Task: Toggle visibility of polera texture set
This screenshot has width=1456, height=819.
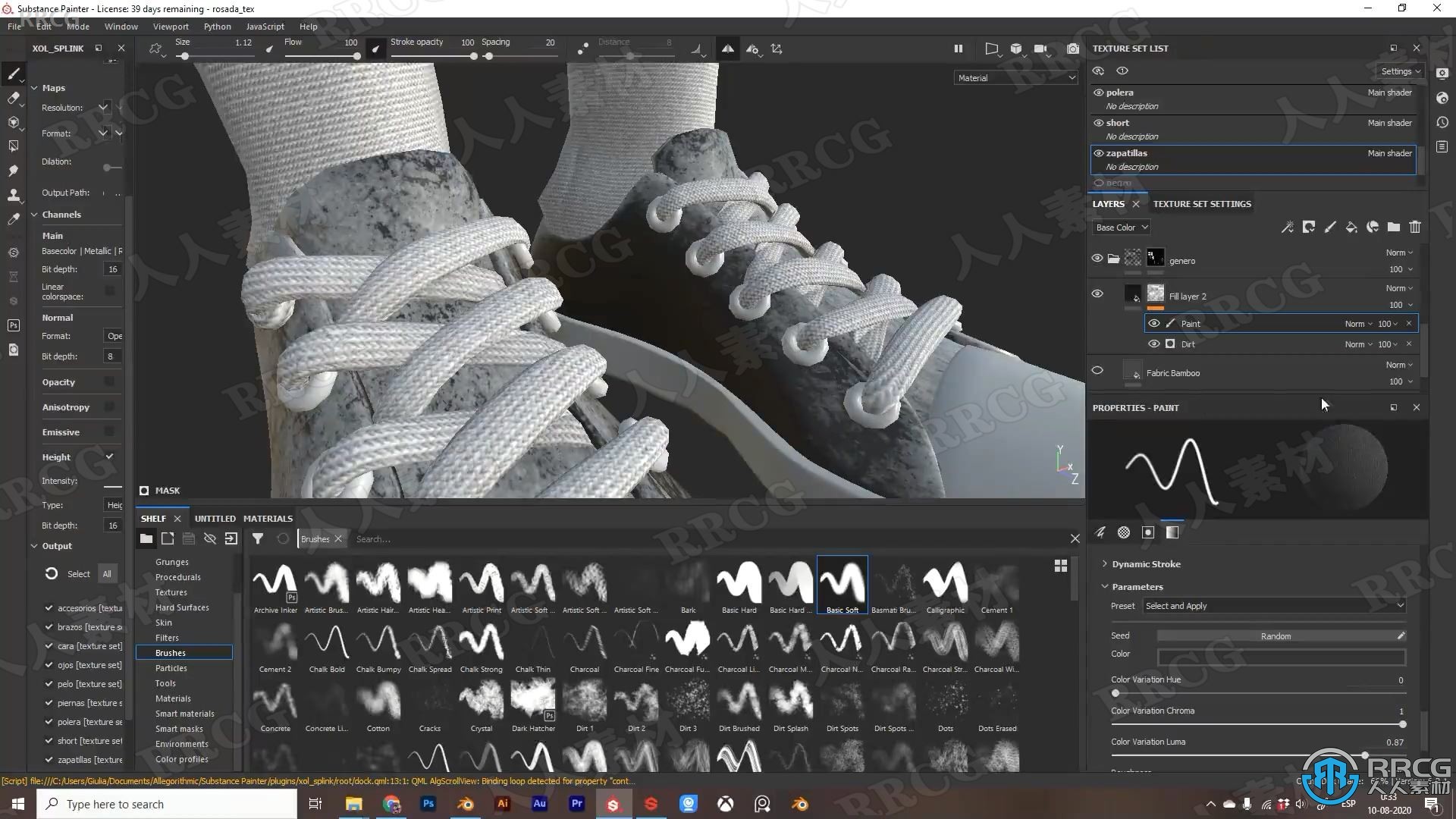Action: click(1098, 93)
